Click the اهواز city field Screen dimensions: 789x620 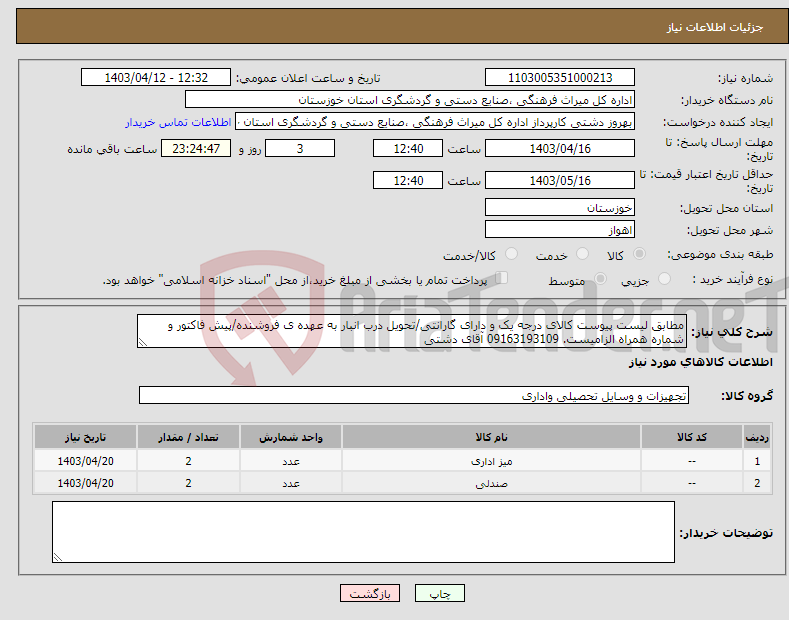pyautogui.click(x=560, y=229)
